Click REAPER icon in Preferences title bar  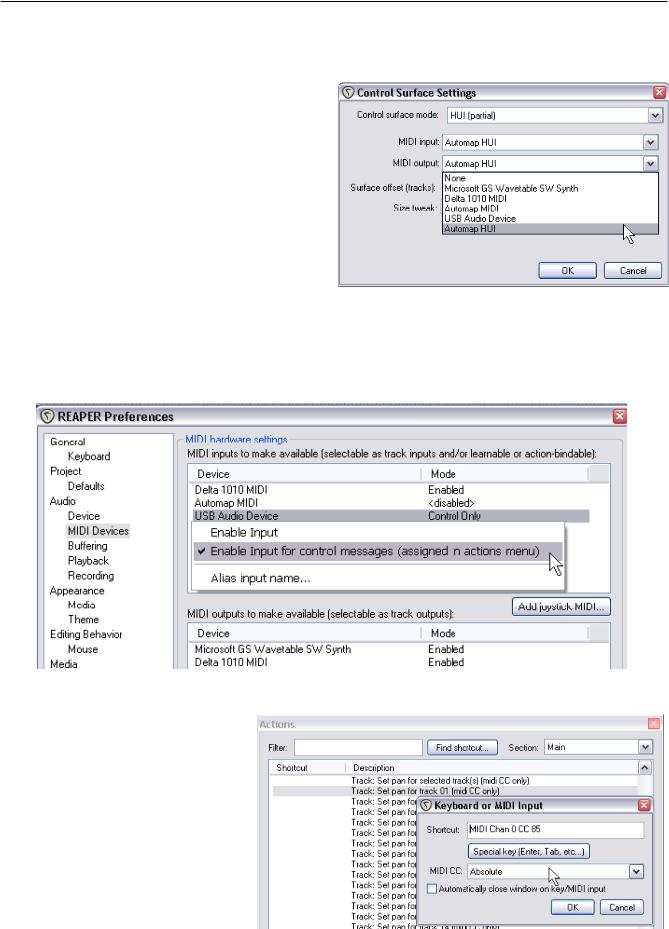(47, 417)
